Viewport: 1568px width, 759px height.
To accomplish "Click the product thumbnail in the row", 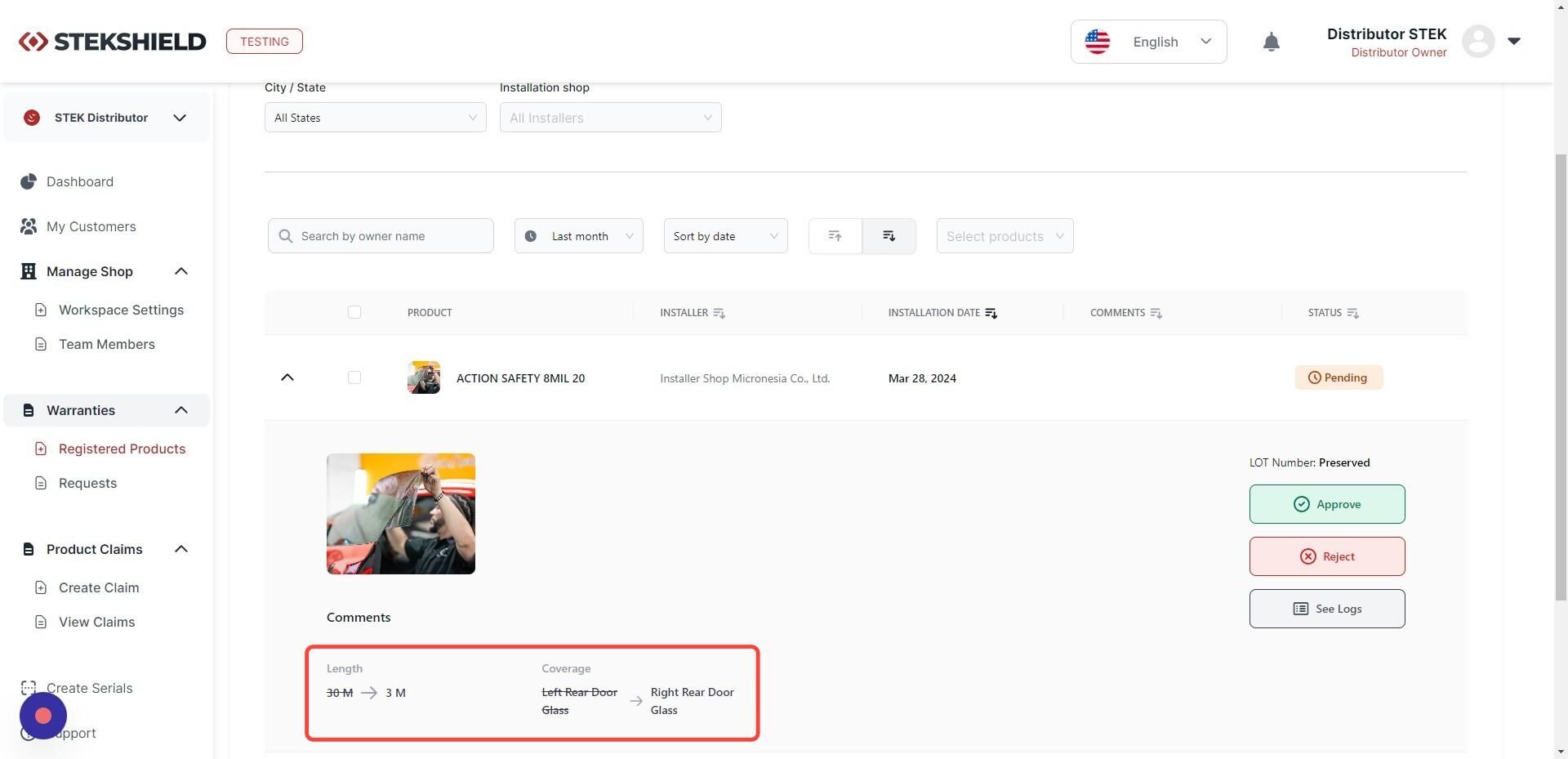I will point(424,377).
